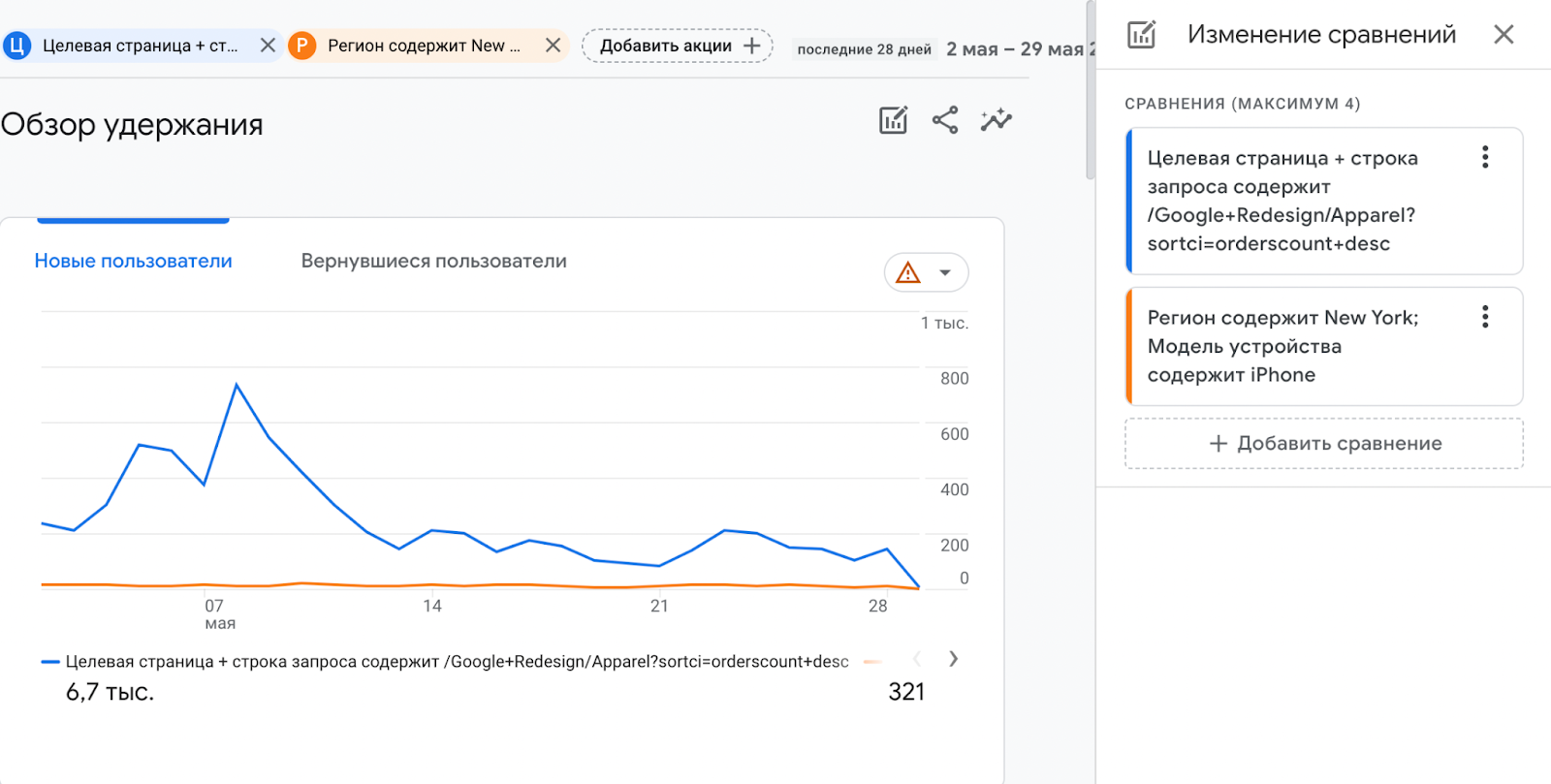Screen dimensions: 1551x784
Task: Remove the Целевая страница comparison chip
Action: pos(269,46)
